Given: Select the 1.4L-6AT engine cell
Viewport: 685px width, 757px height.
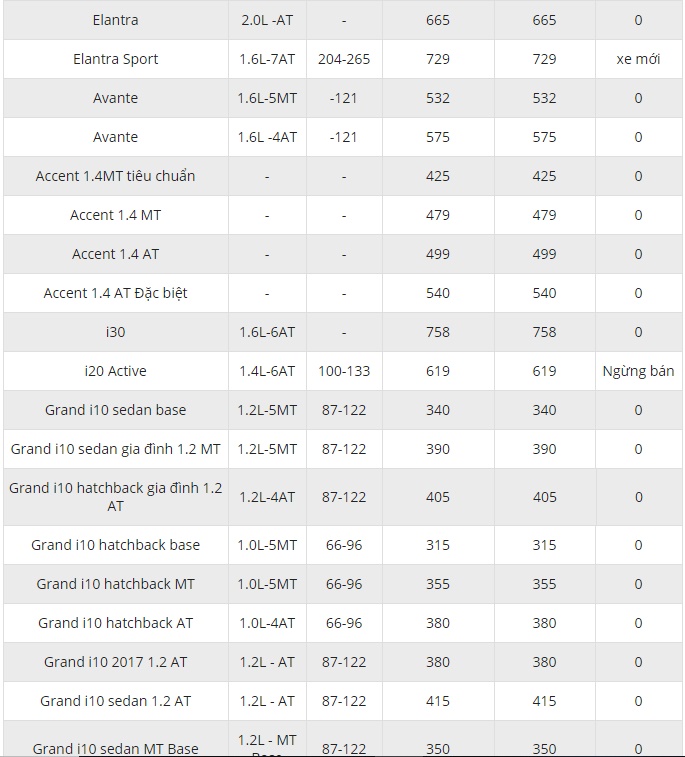Looking at the screenshot, I should pos(268,371).
